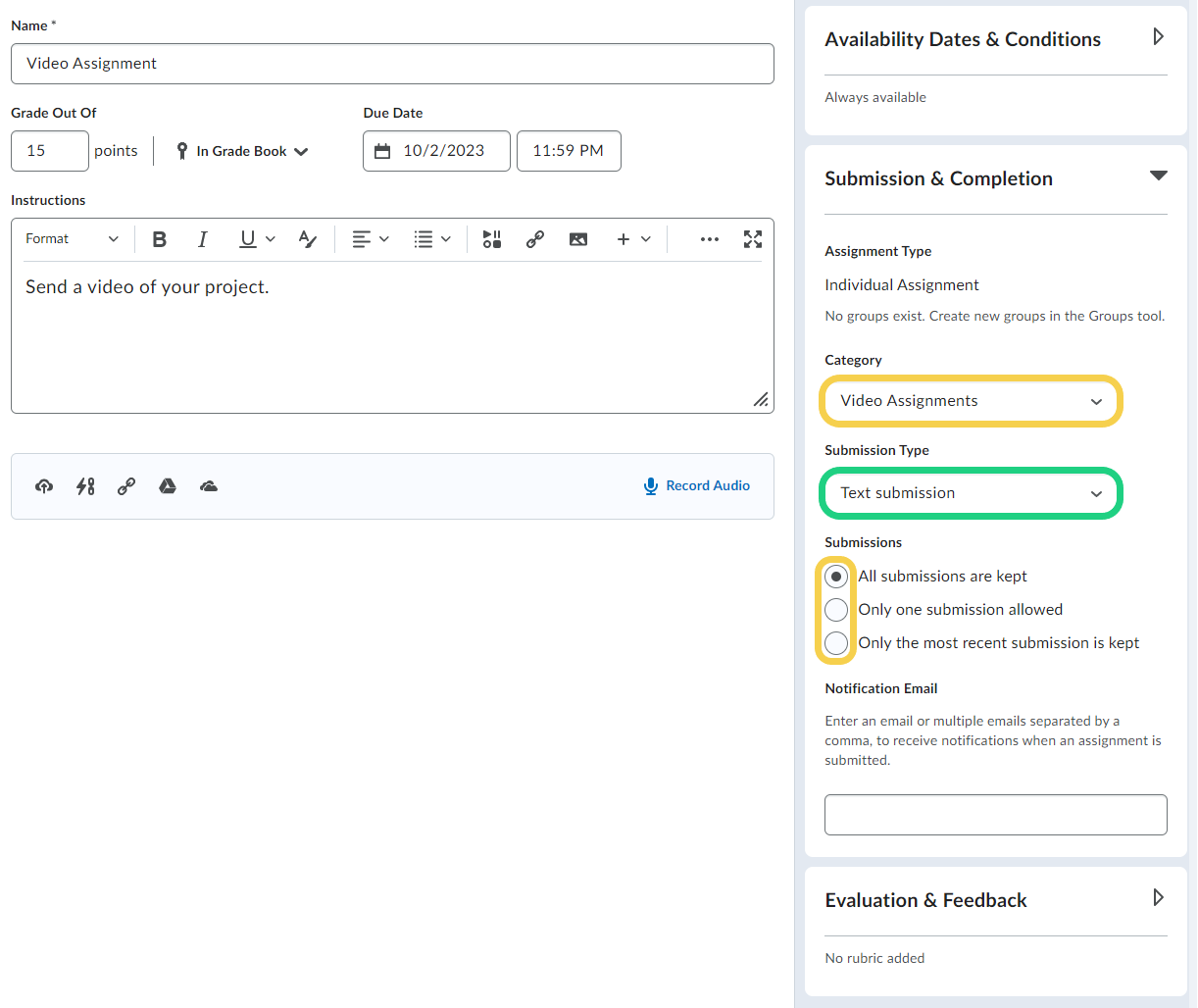Expand the Evaluation & Feedback panel
Screen dimensions: 1198x1008
[1158, 898]
